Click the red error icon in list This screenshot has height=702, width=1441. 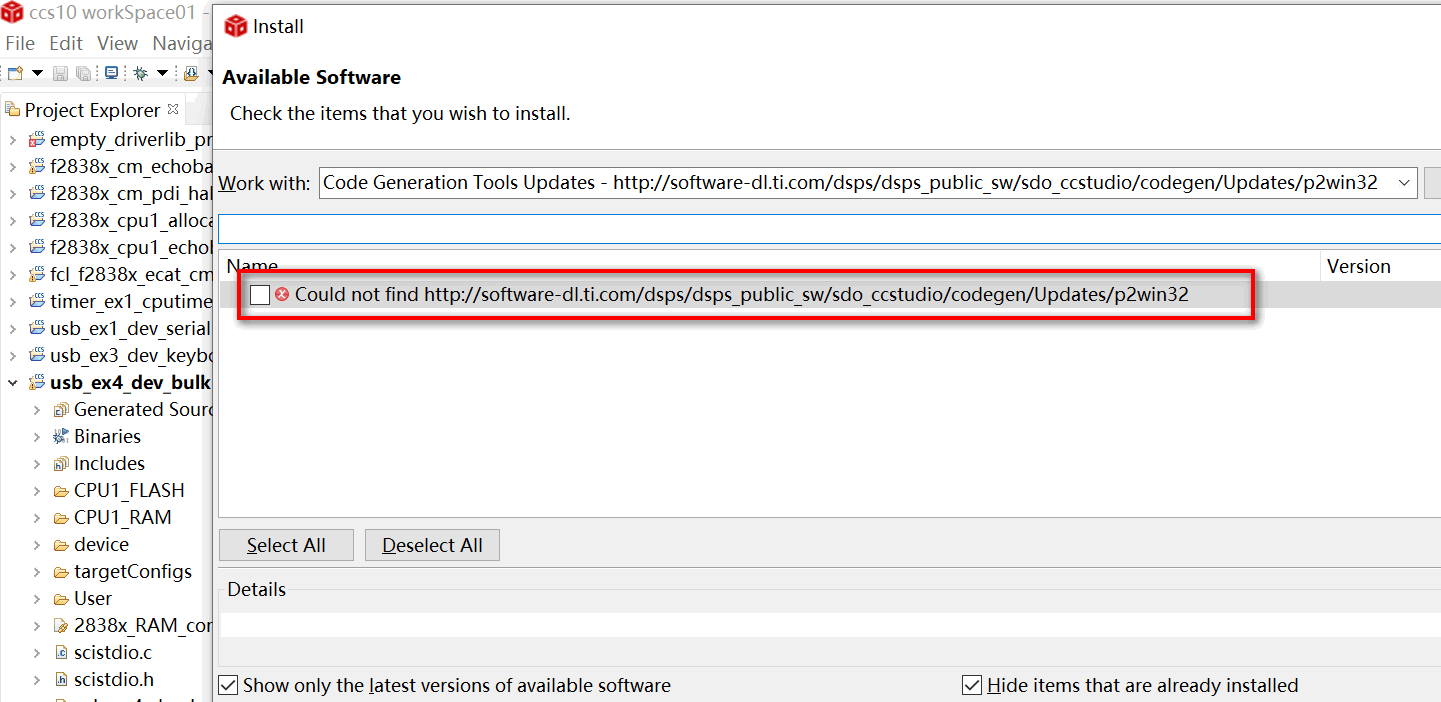282,295
